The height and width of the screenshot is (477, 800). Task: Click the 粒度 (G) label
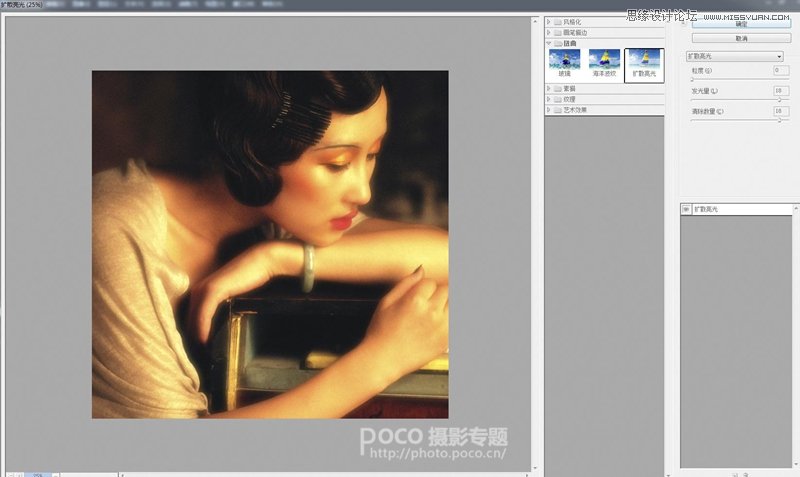[702, 71]
